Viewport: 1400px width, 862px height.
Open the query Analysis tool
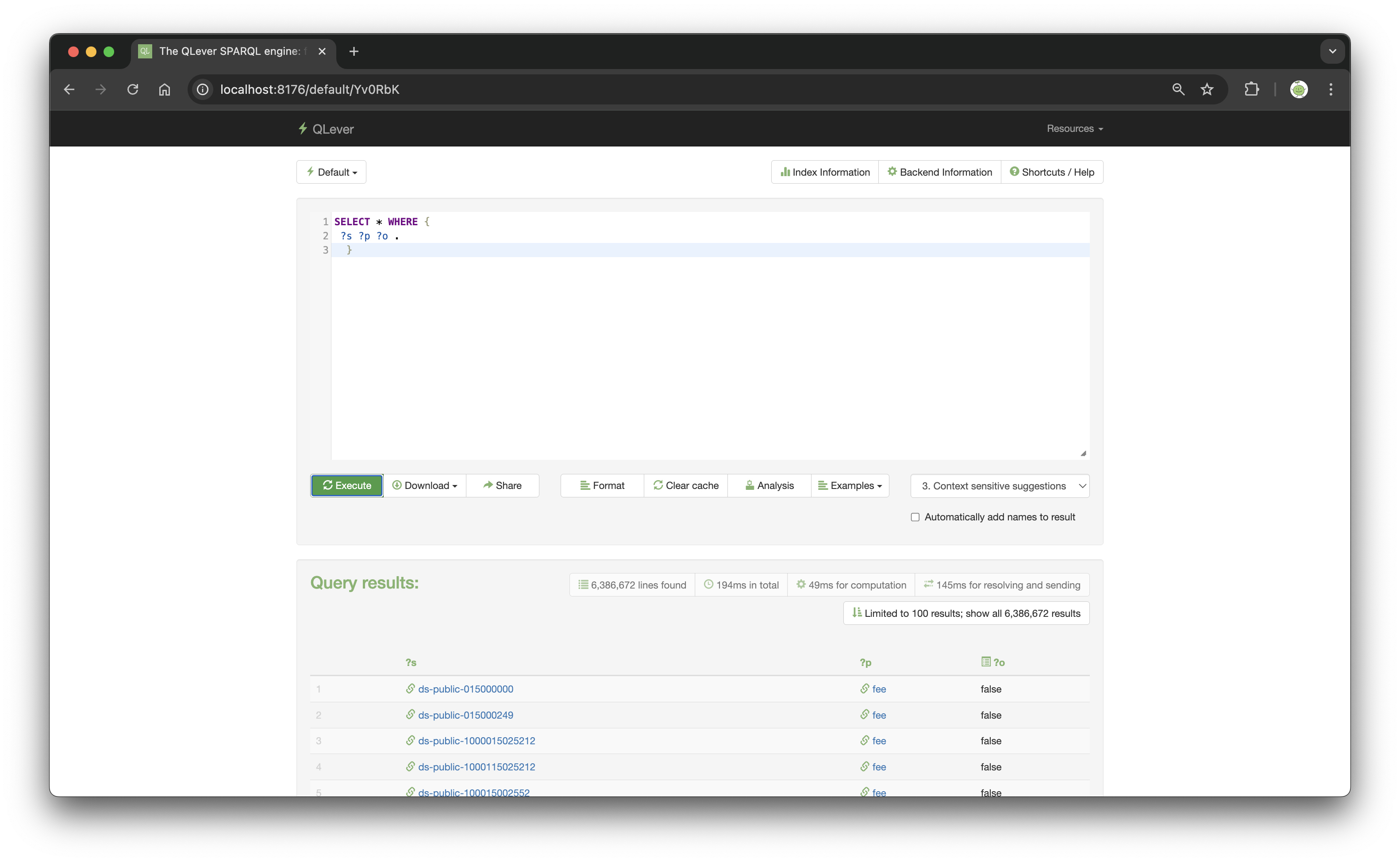[769, 485]
